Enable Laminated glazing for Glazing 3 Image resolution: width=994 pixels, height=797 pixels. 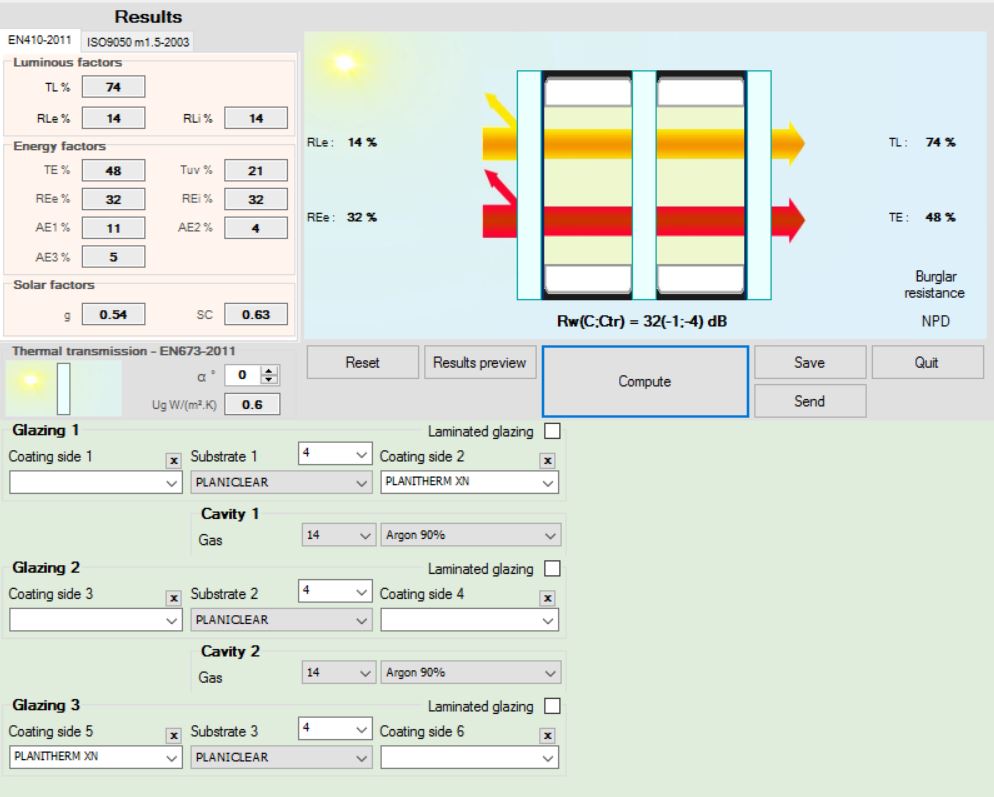(x=552, y=706)
